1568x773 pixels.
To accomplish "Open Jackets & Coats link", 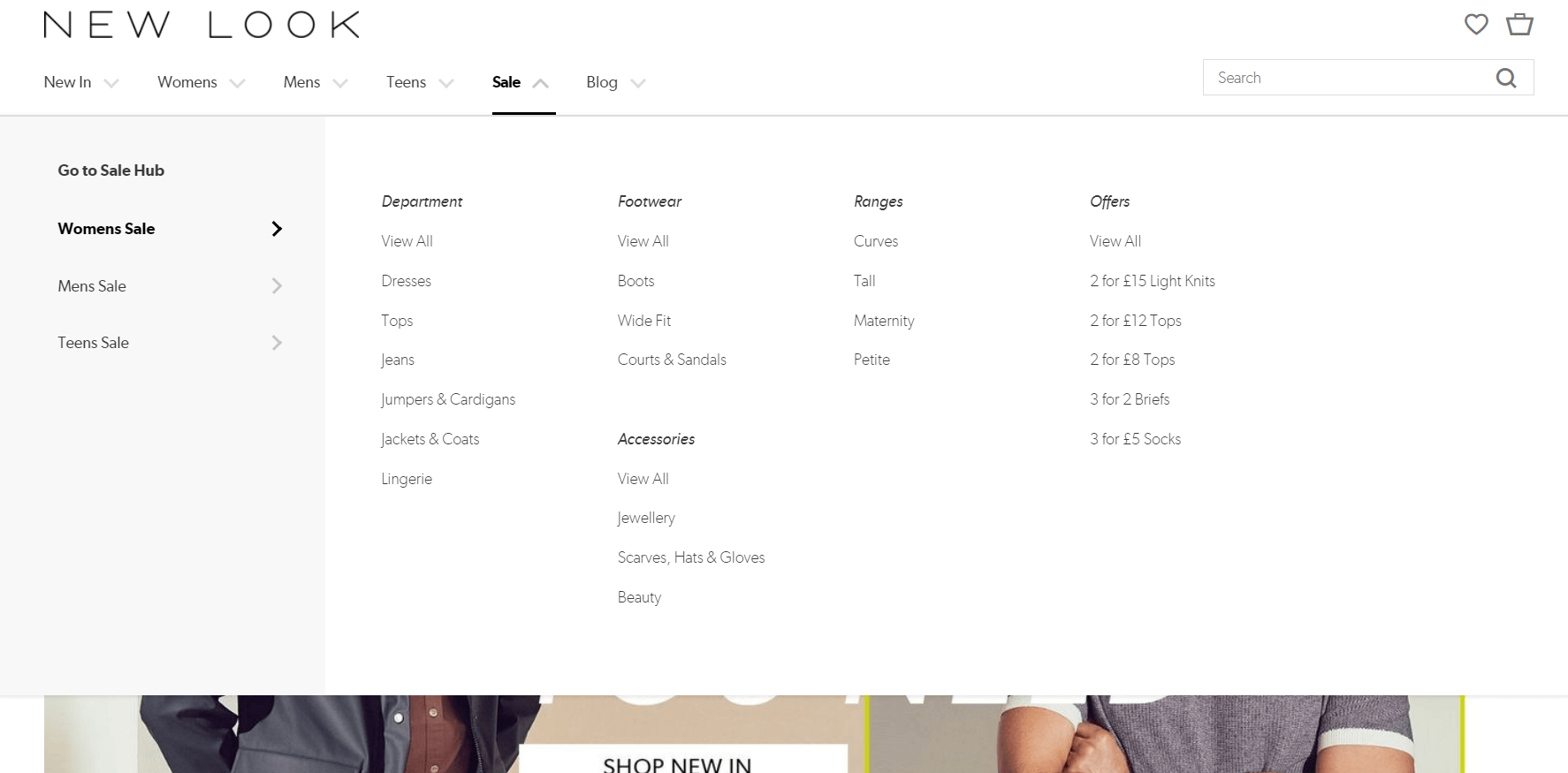I will [430, 439].
